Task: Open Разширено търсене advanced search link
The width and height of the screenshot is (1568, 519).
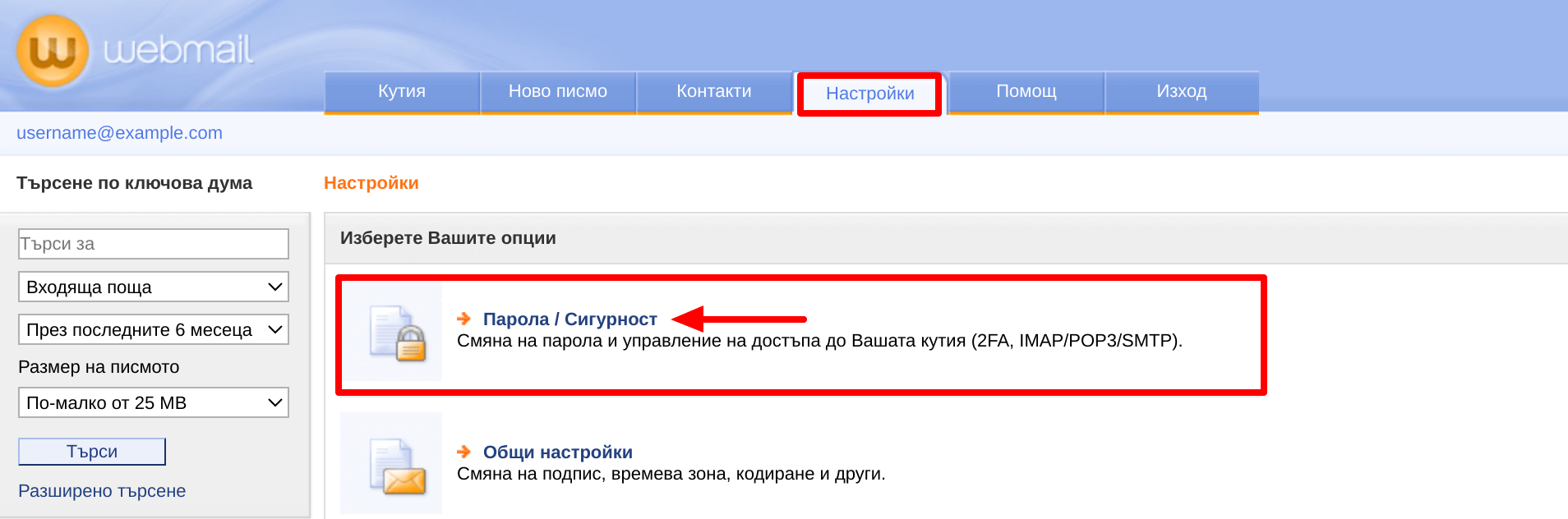Action: pyautogui.click(x=102, y=491)
